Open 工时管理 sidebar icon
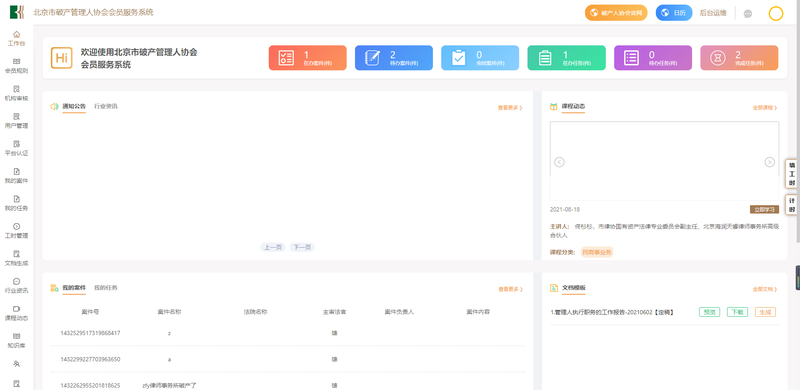This screenshot has height=390, width=800. click(16, 227)
